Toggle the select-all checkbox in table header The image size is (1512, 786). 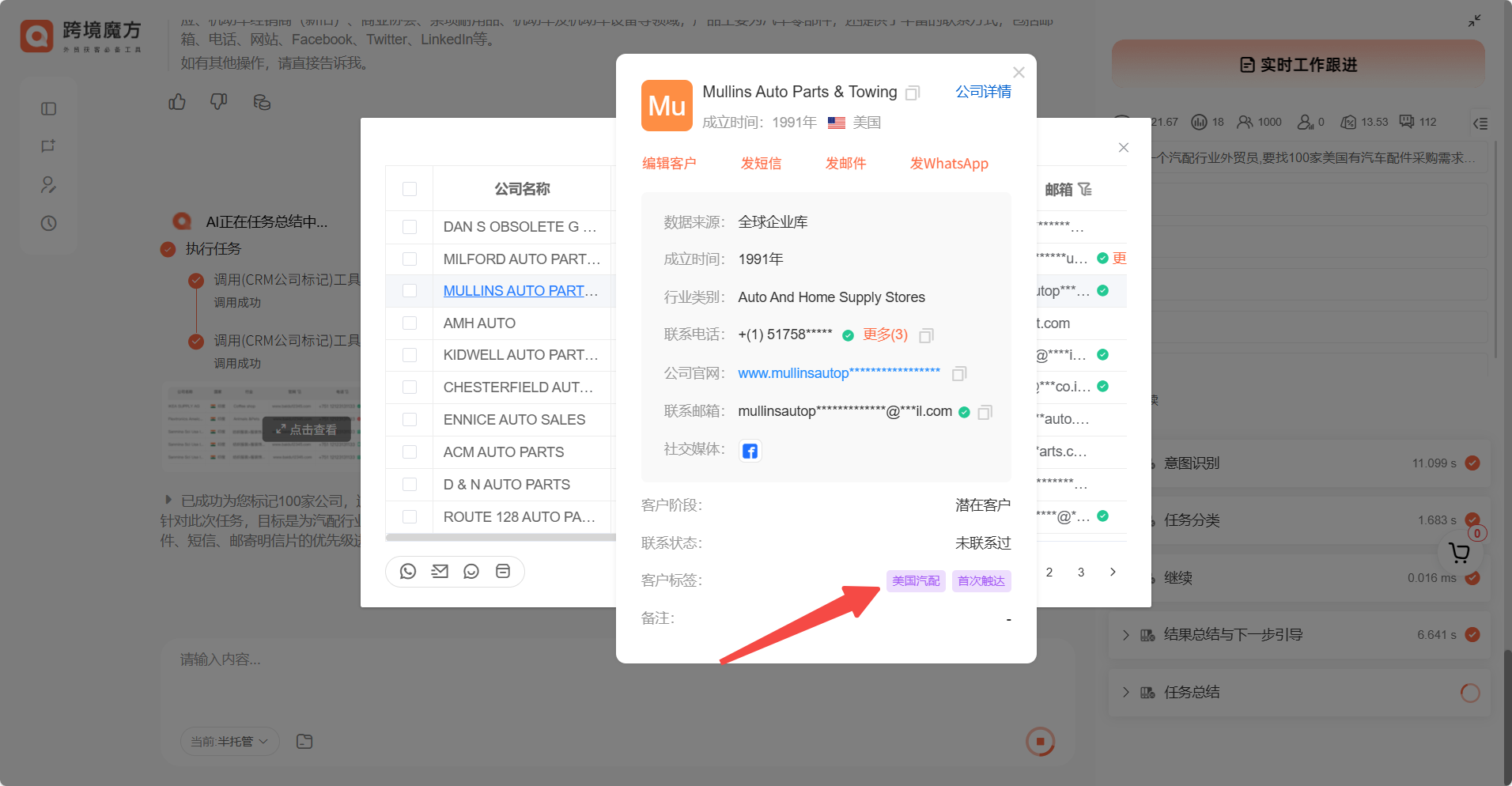(410, 189)
